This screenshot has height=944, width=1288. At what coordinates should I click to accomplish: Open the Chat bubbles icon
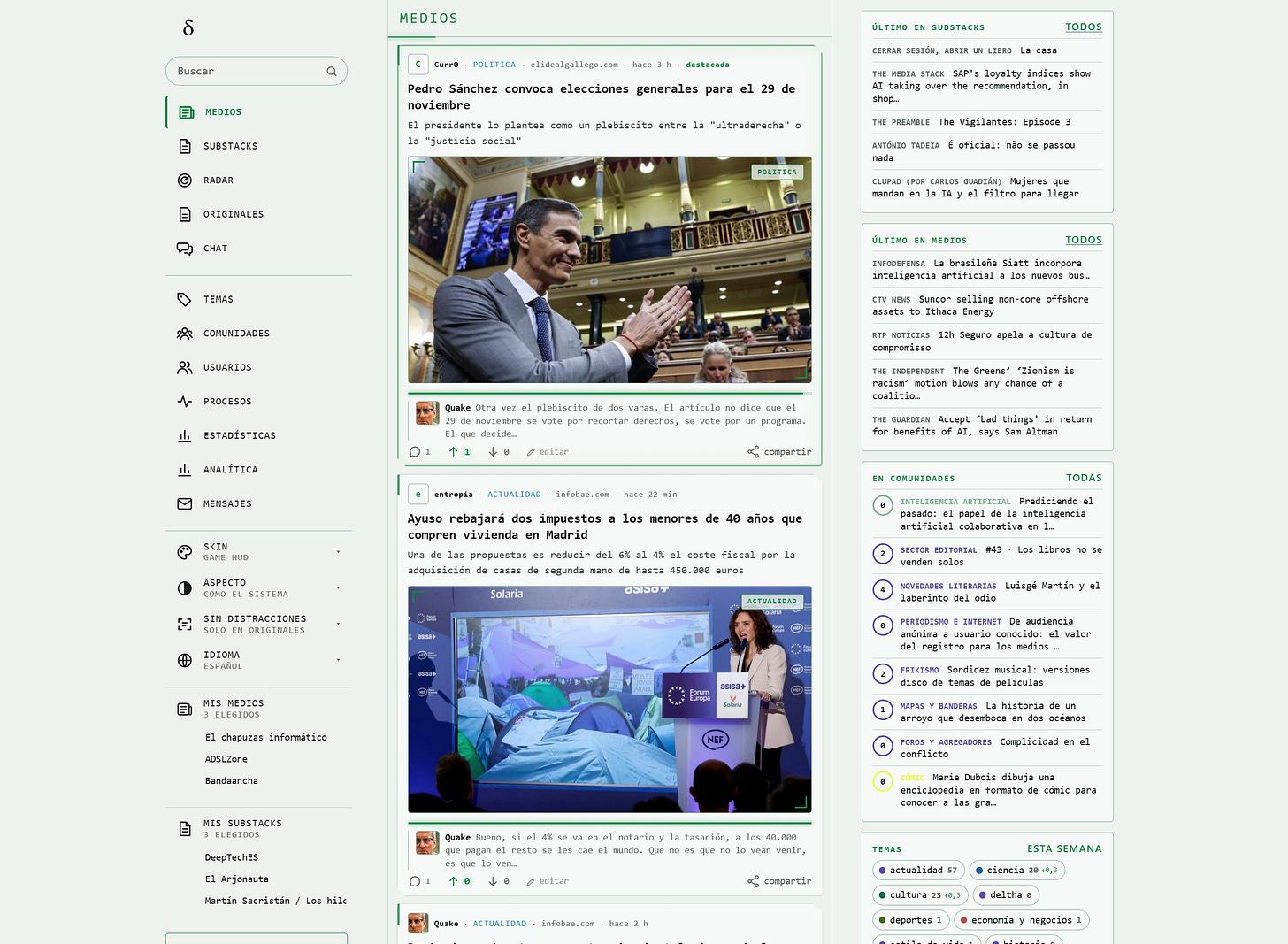tap(185, 249)
